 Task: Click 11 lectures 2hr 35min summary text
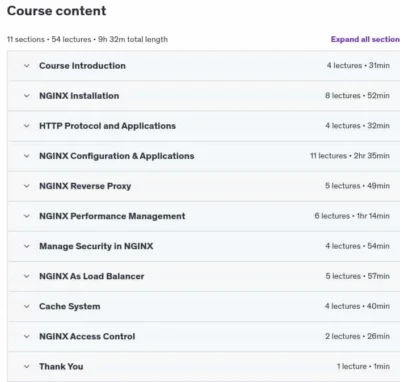tap(350, 156)
